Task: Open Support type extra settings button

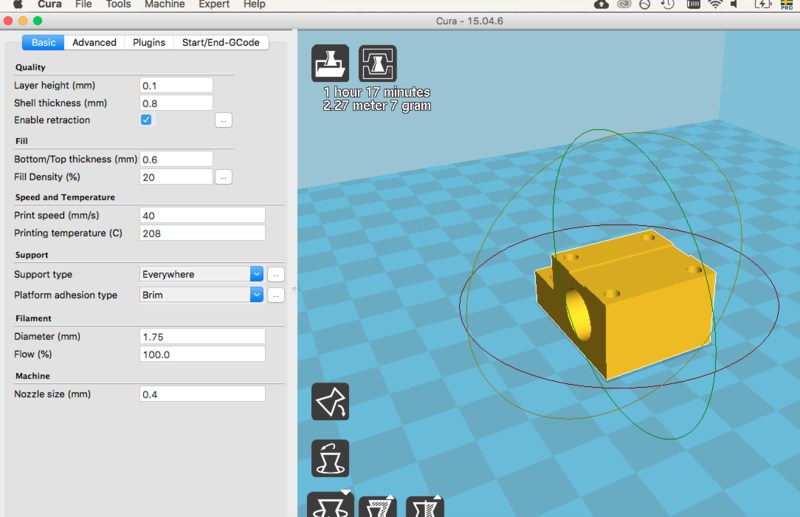Action: (276, 275)
